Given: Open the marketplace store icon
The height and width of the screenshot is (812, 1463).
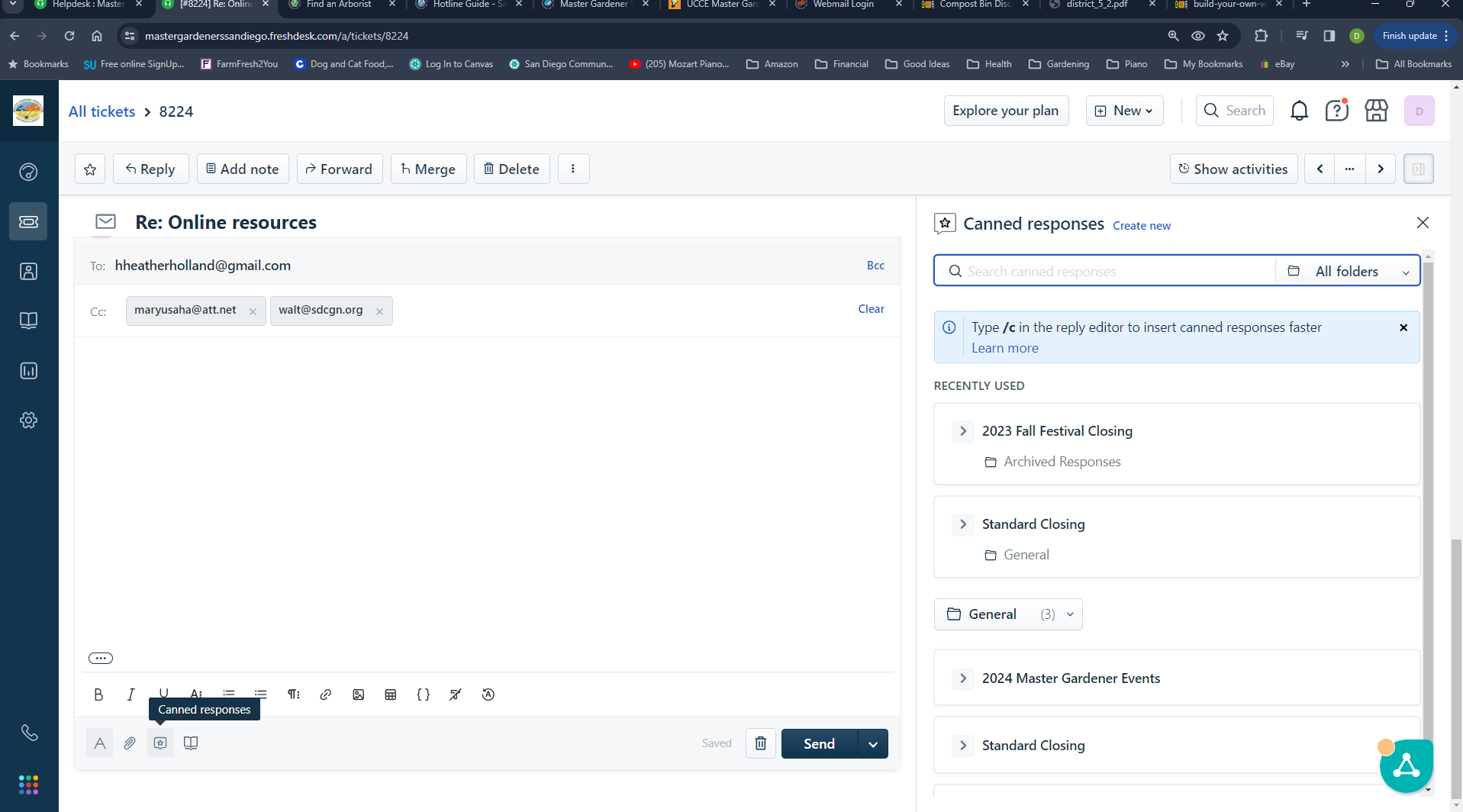Looking at the screenshot, I should pyautogui.click(x=1376, y=111).
